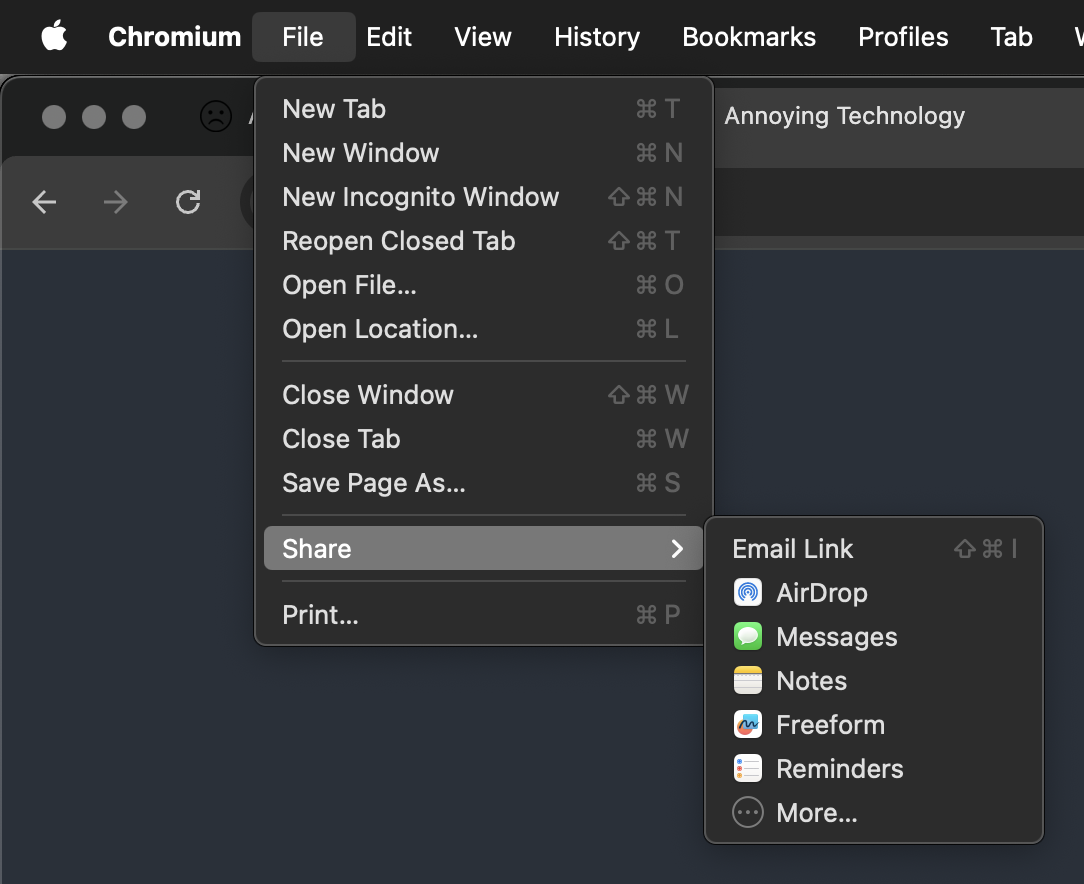
Task: Open the Tab menu
Action: [1011, 37]
